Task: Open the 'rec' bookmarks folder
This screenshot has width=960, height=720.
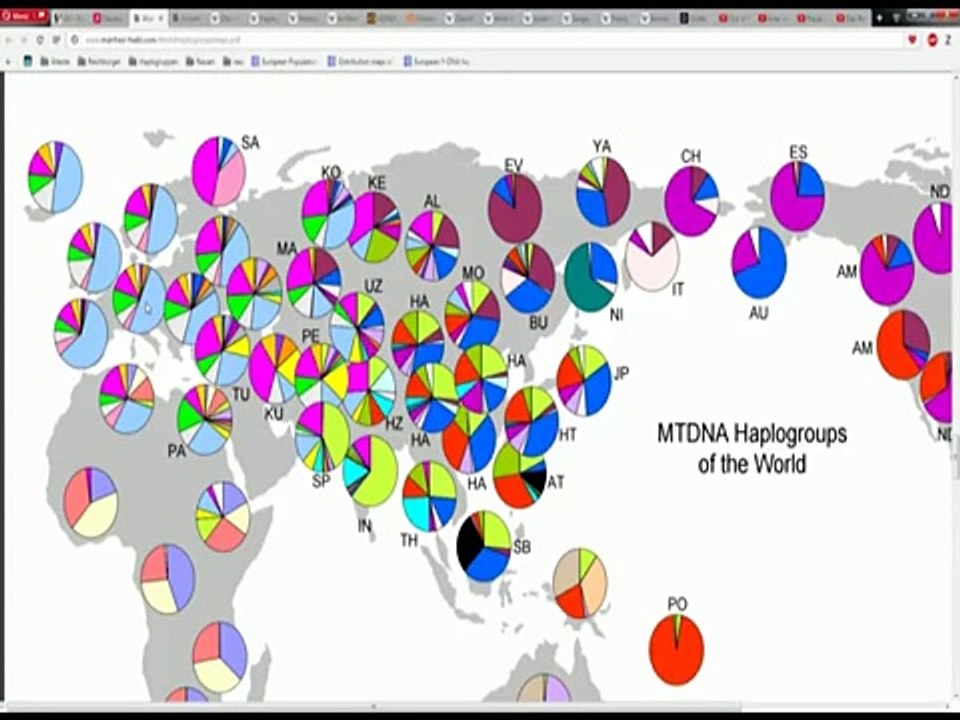Action: pos(233,61)
